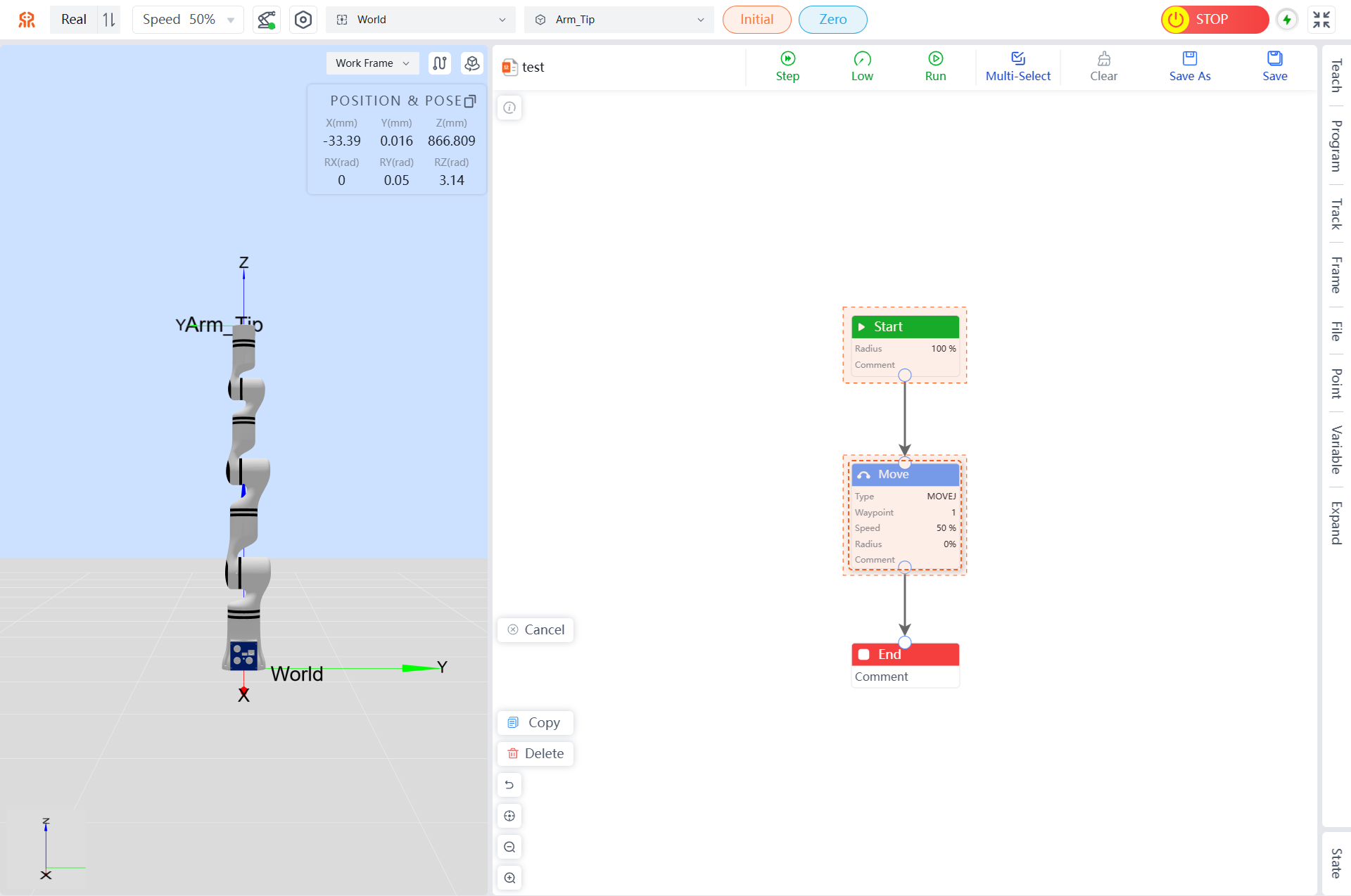Open the Arm_Tip tool dropdown
The image size is (1351, 896).
point(619,20)
